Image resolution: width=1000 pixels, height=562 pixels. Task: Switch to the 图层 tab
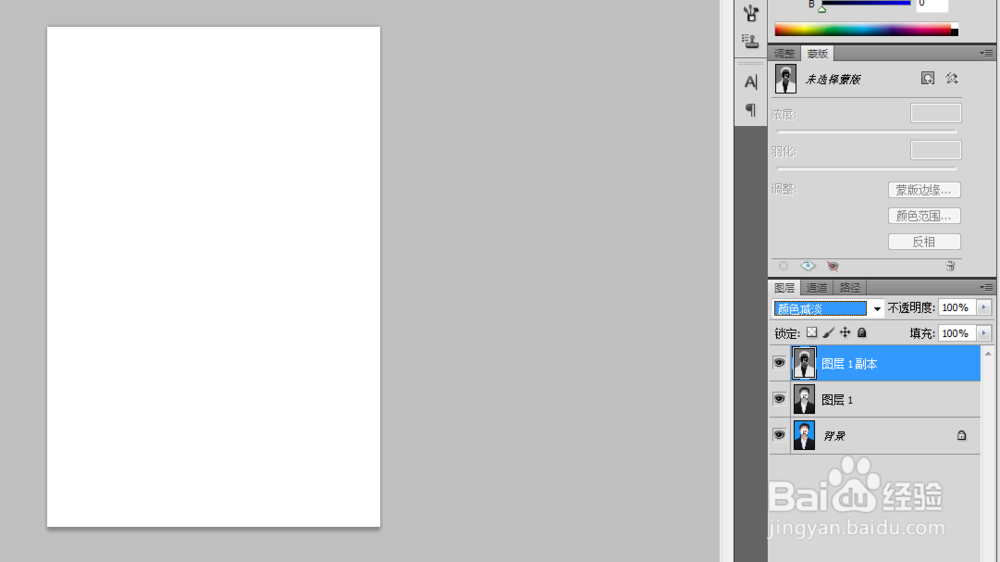click(x=784, y=288)
